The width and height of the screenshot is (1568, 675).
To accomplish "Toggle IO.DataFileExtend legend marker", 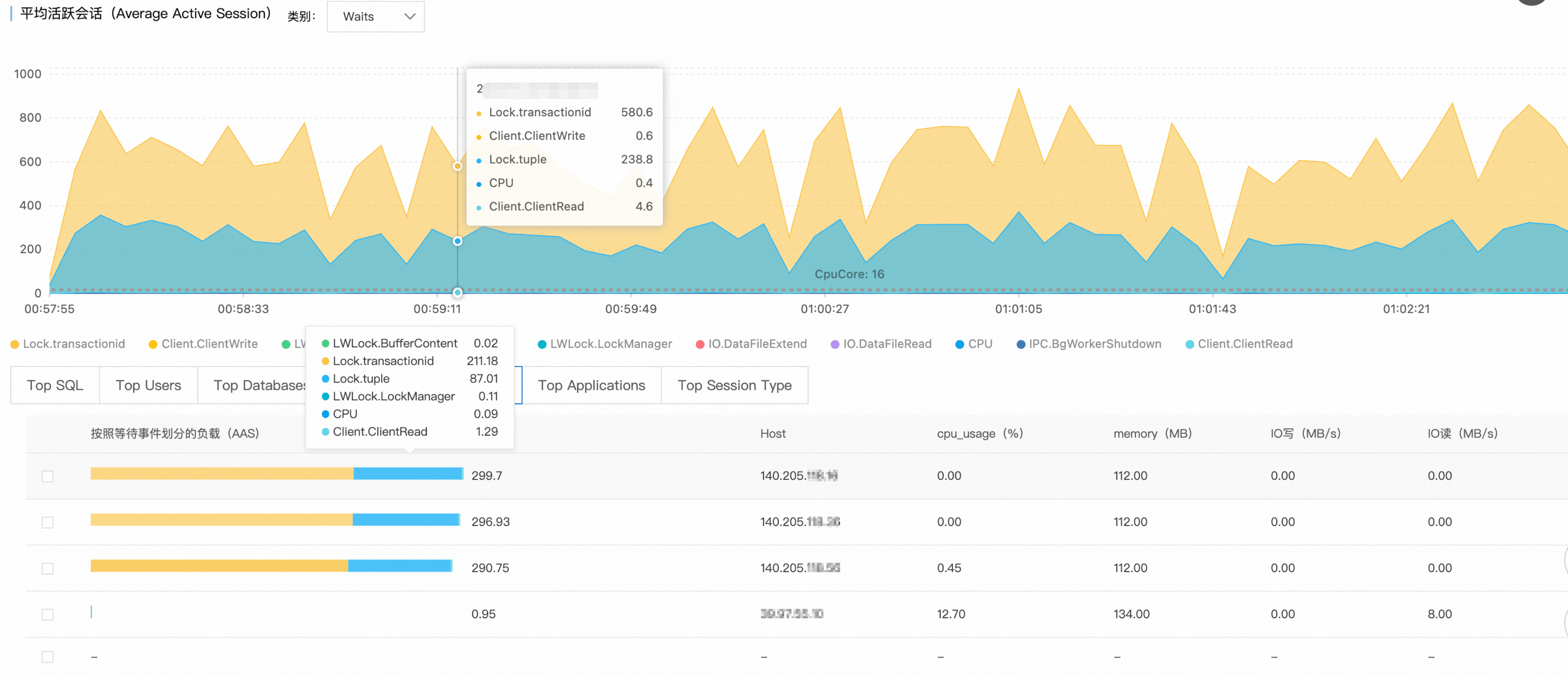I will click(700, 345).
